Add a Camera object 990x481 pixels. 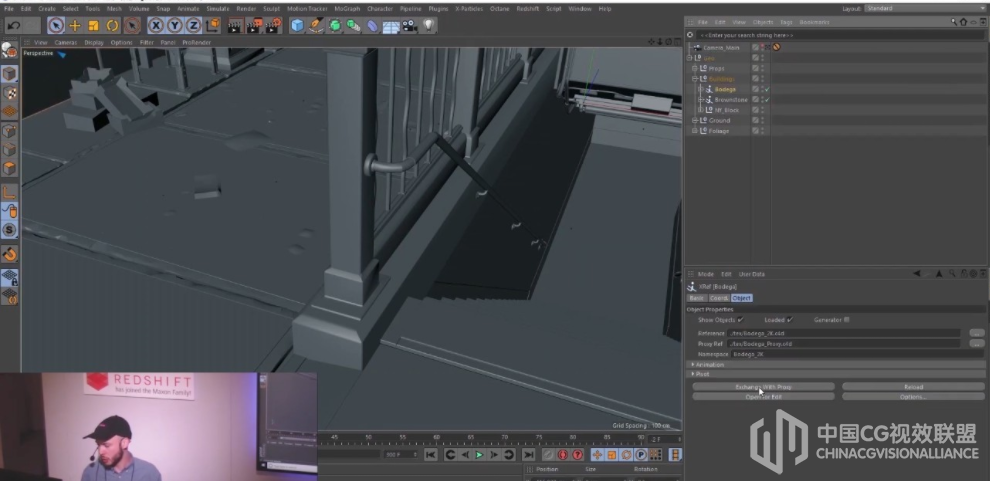[410, 25]
